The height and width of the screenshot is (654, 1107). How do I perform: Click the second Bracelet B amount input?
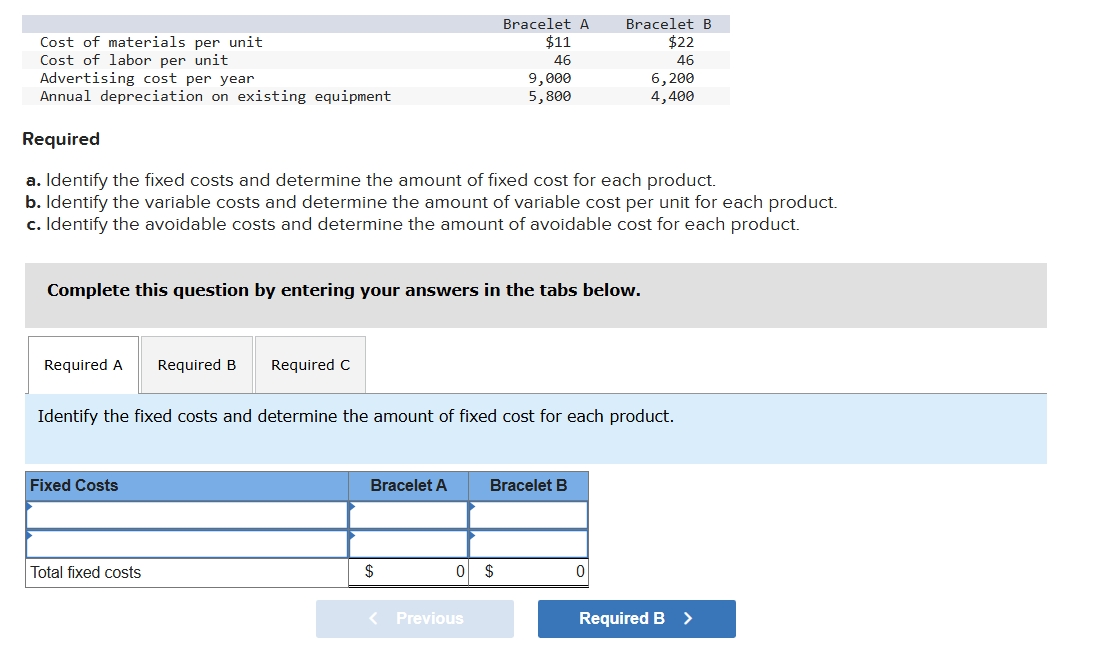pyautogui.click(x=530, y=543)
